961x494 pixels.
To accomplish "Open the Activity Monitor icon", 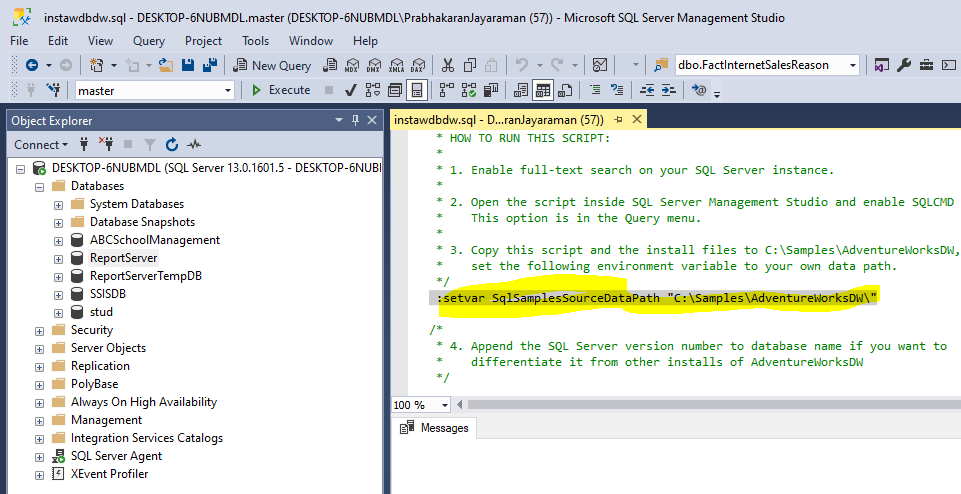I will pos(600,65).
